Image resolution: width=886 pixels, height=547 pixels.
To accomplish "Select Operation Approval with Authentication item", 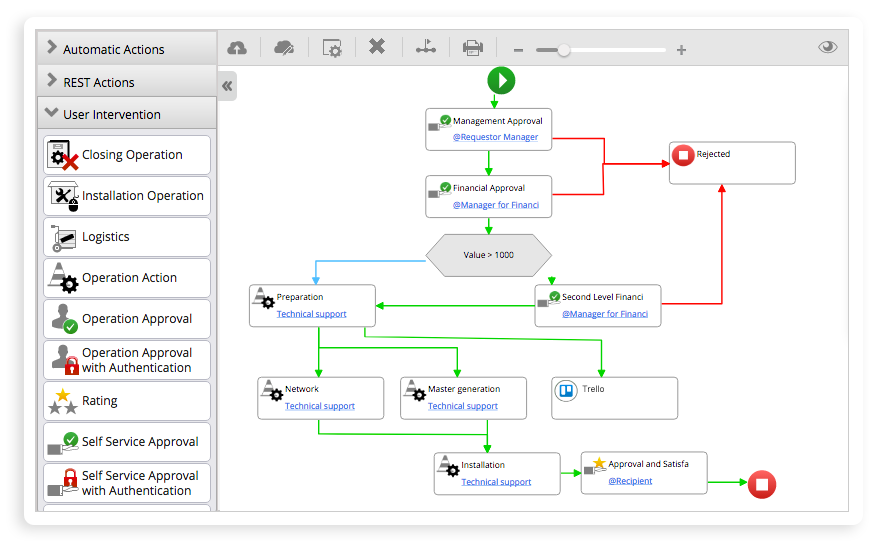I will pyautogui.click(x=127, y=360).
